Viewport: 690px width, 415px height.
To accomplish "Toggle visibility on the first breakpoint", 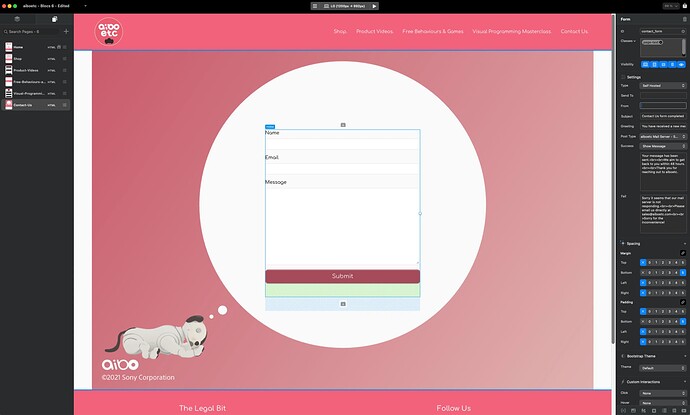I will (645, 64).
